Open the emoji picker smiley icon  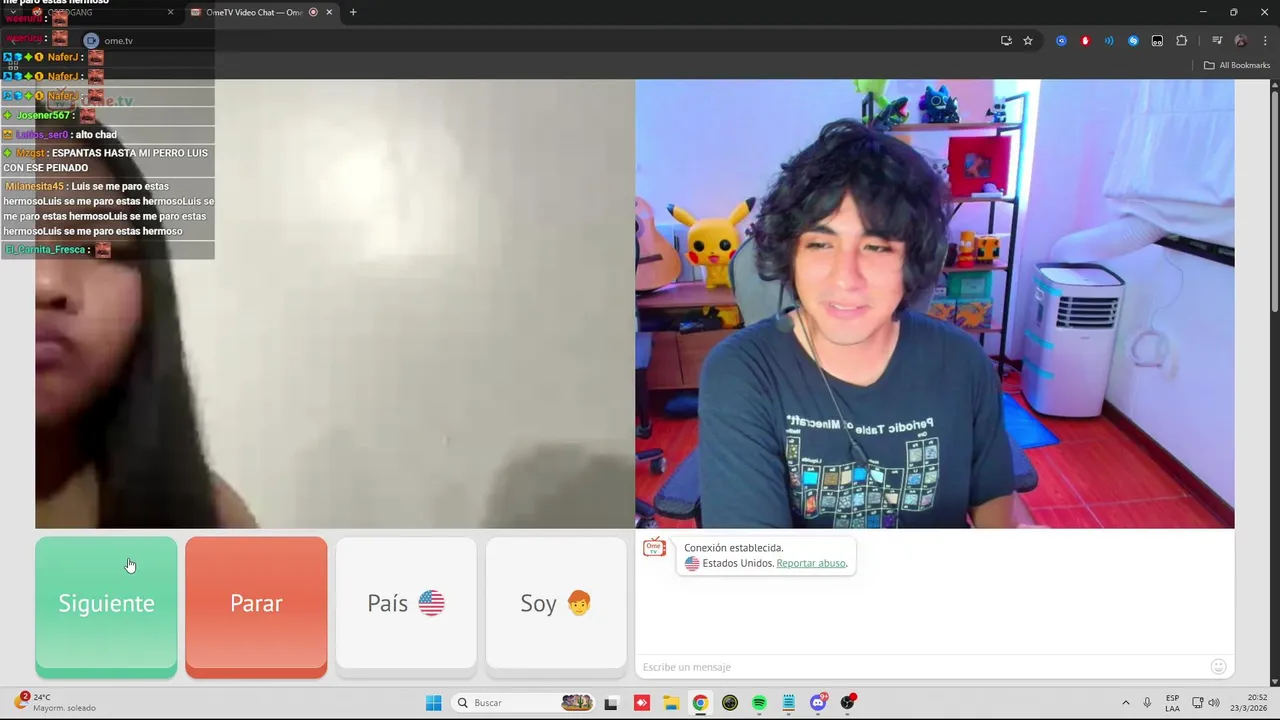pos(1218,667)
